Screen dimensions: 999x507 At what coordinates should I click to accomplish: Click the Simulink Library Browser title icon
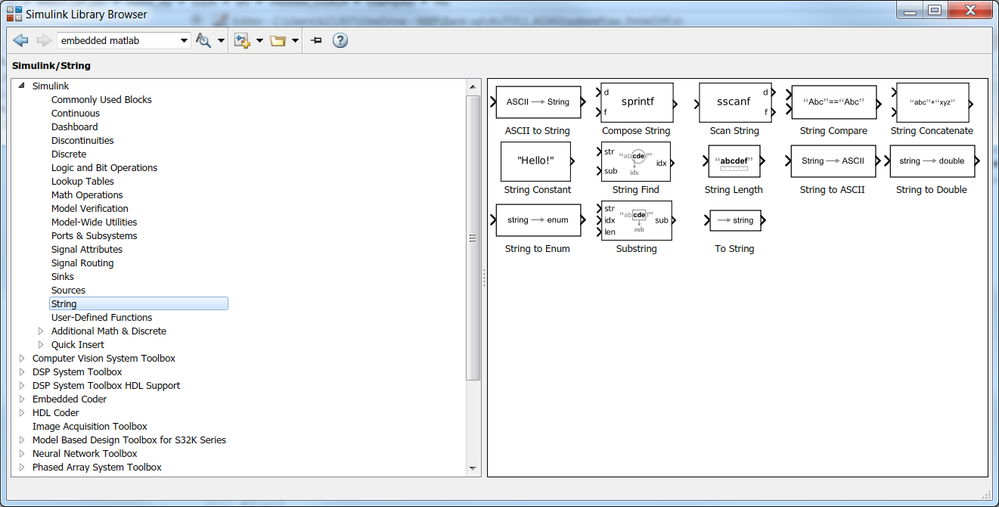point(13,13)
